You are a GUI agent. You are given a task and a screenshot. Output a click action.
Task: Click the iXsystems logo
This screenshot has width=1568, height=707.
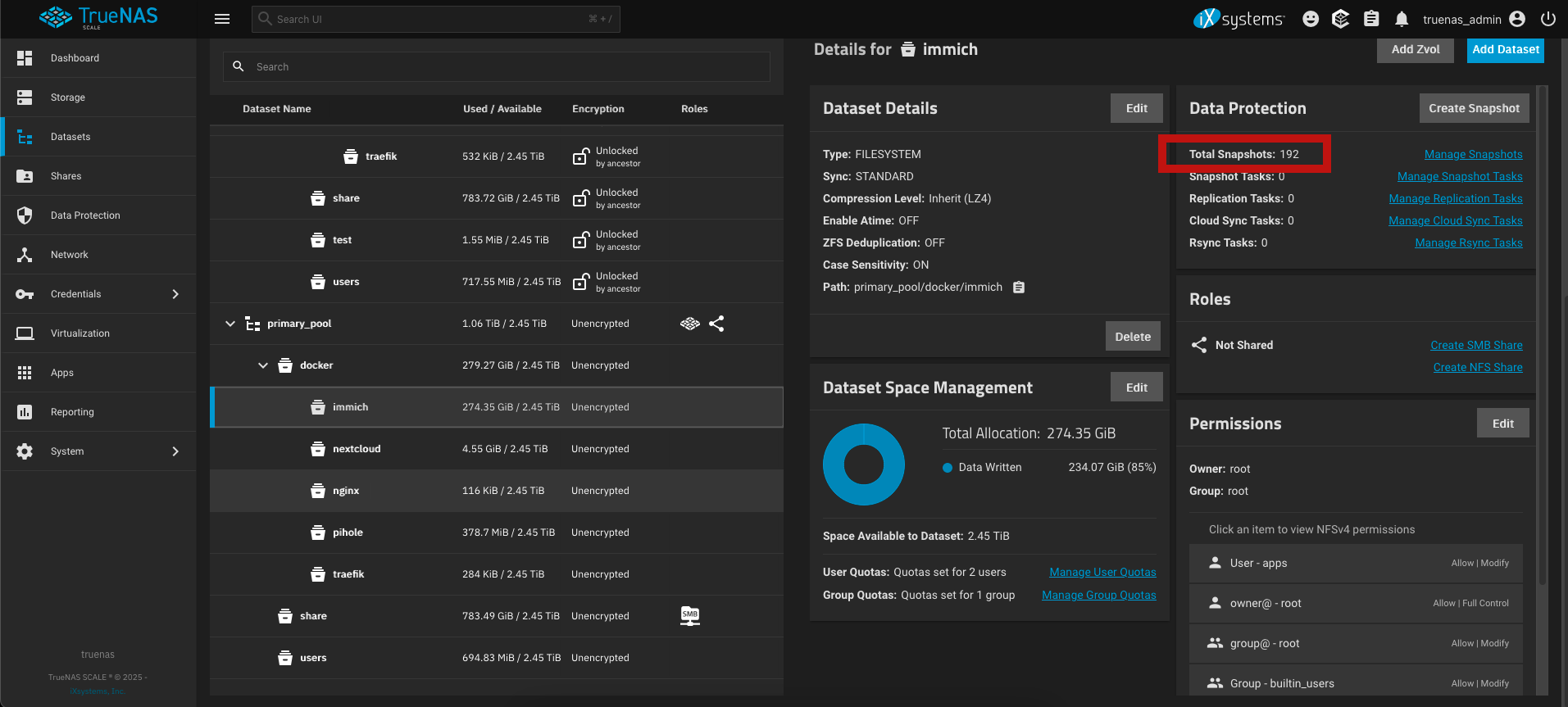point(1238,19)
